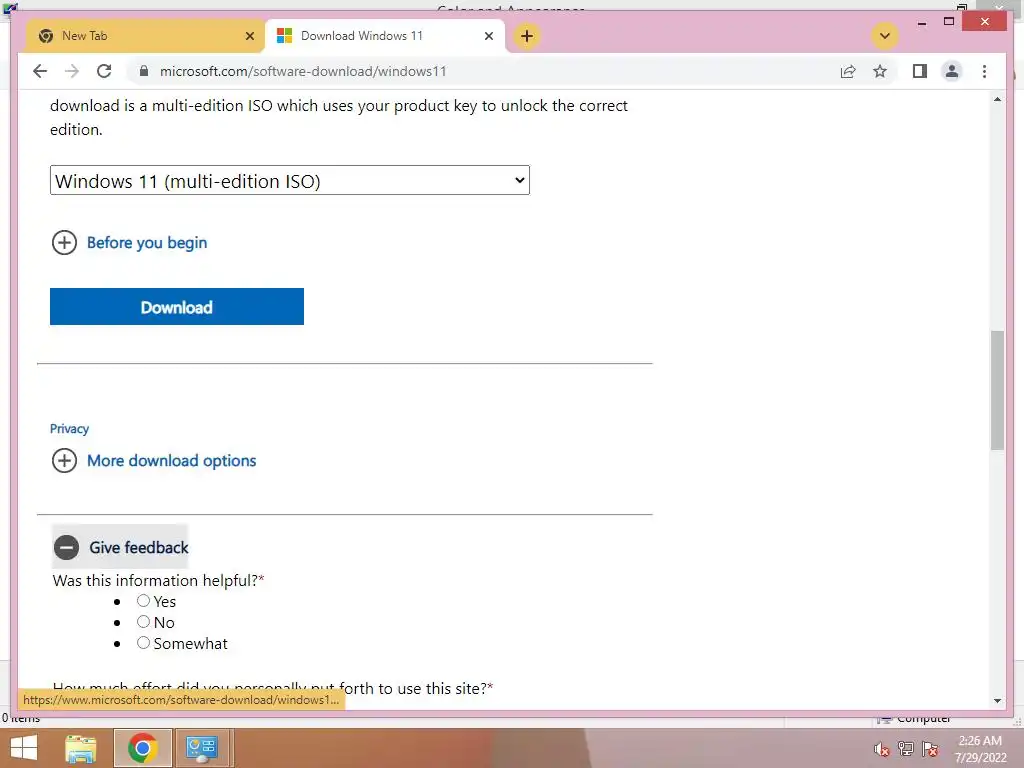Open the Chrome side panel
Screen dimensions: 1024x768
pyautogui.click(x=920, y=71)
